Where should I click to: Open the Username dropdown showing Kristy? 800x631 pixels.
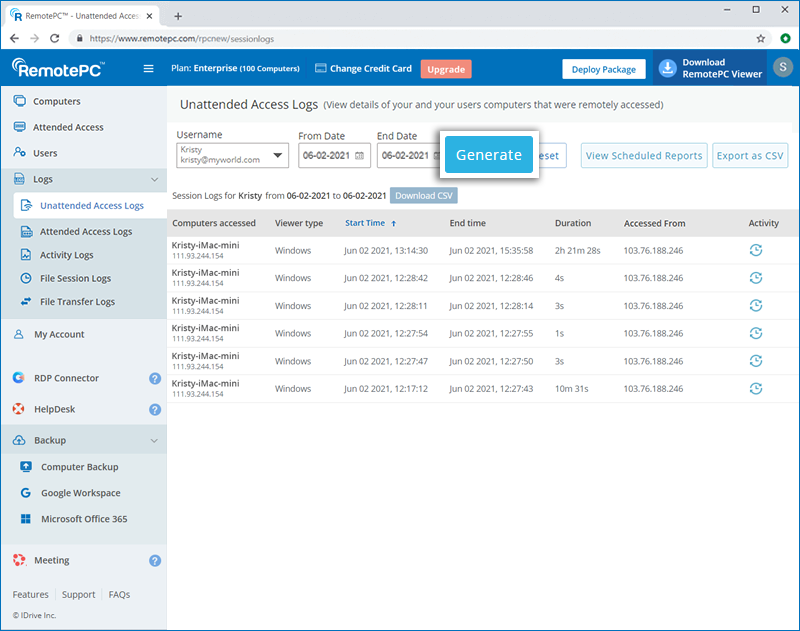[x=232, y=155]
